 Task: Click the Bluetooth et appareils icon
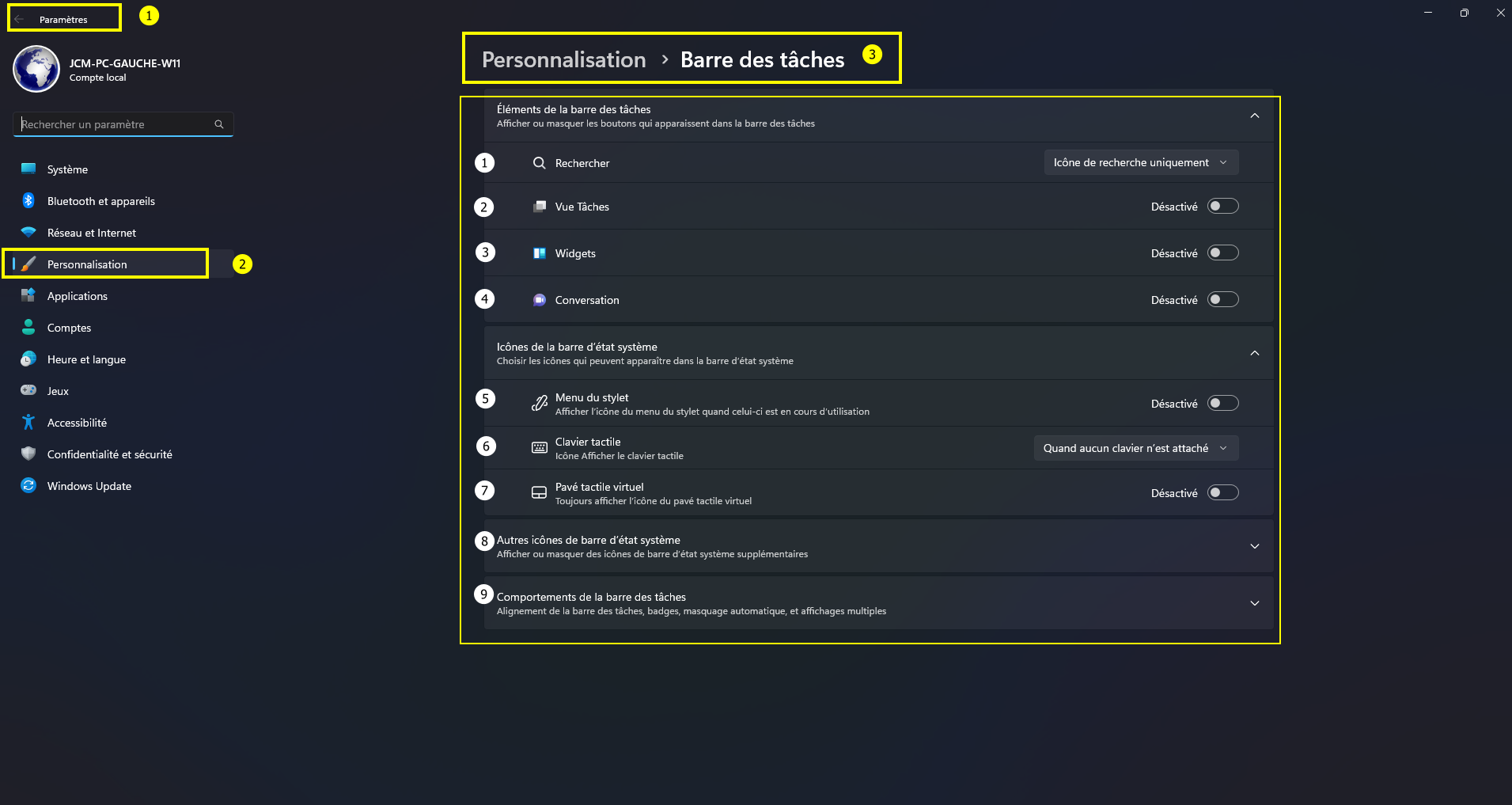[x=28, y=201]
